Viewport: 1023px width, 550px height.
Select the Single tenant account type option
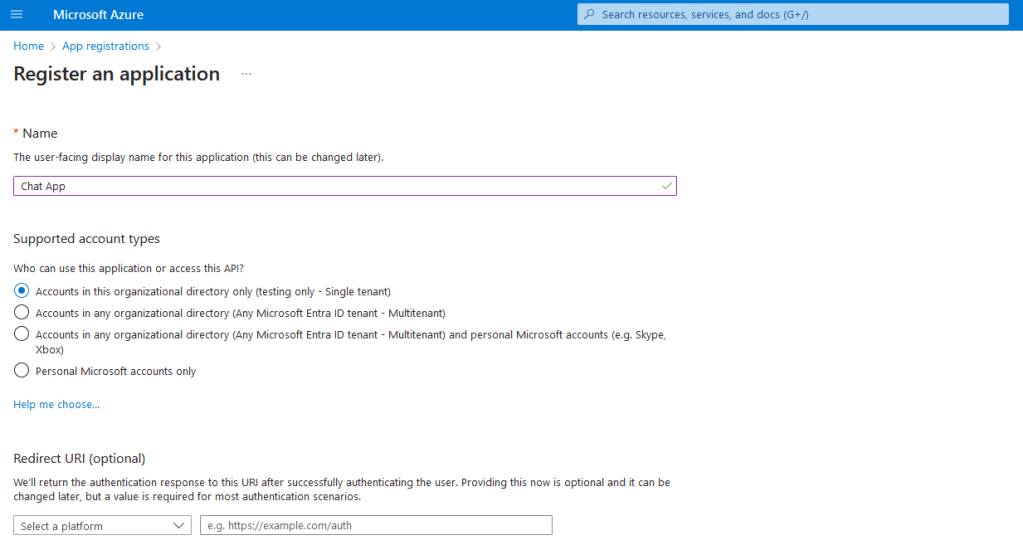click(x=22, y=291)
